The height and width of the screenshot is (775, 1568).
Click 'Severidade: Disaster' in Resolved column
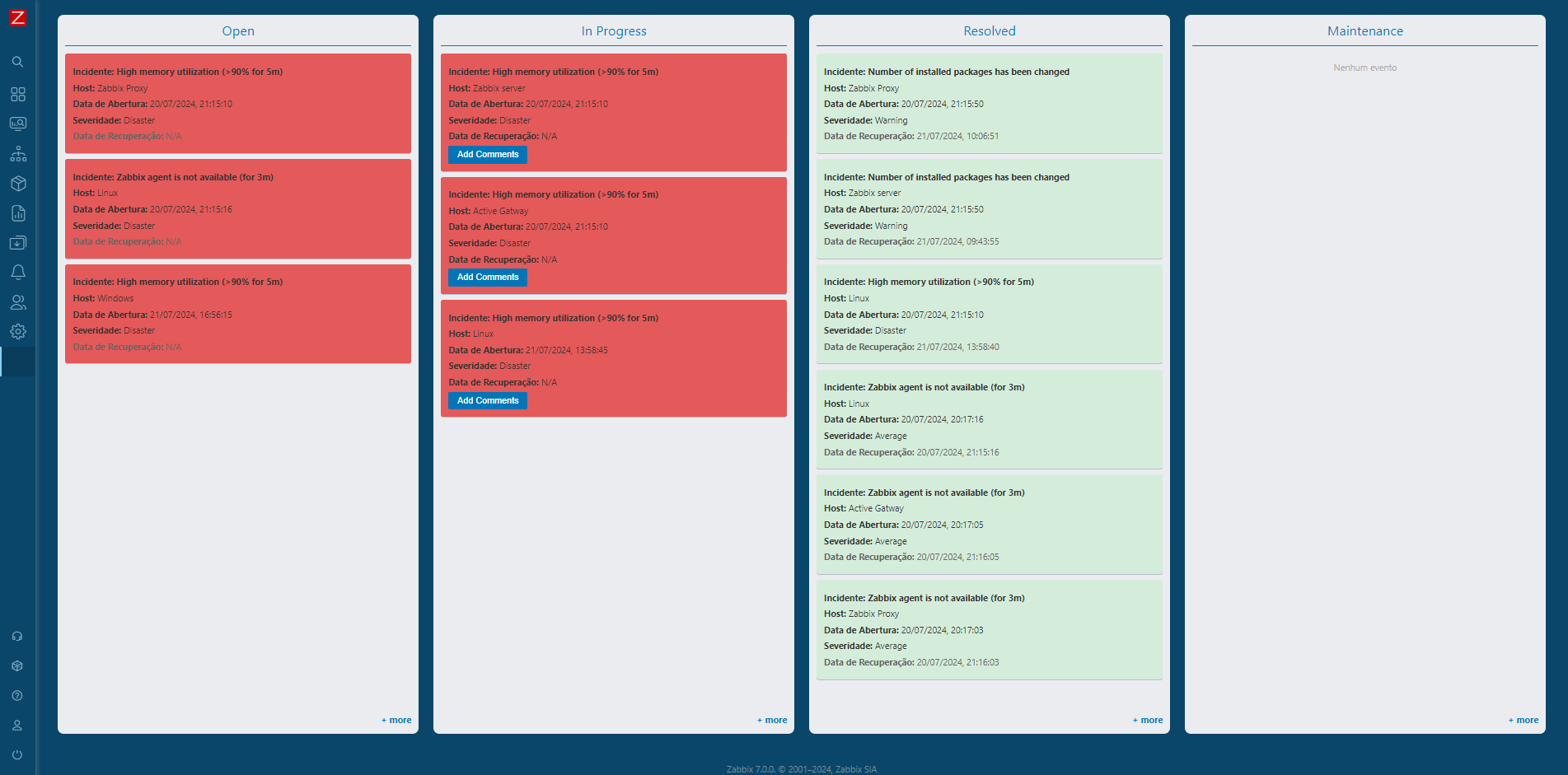coord(865,331)
